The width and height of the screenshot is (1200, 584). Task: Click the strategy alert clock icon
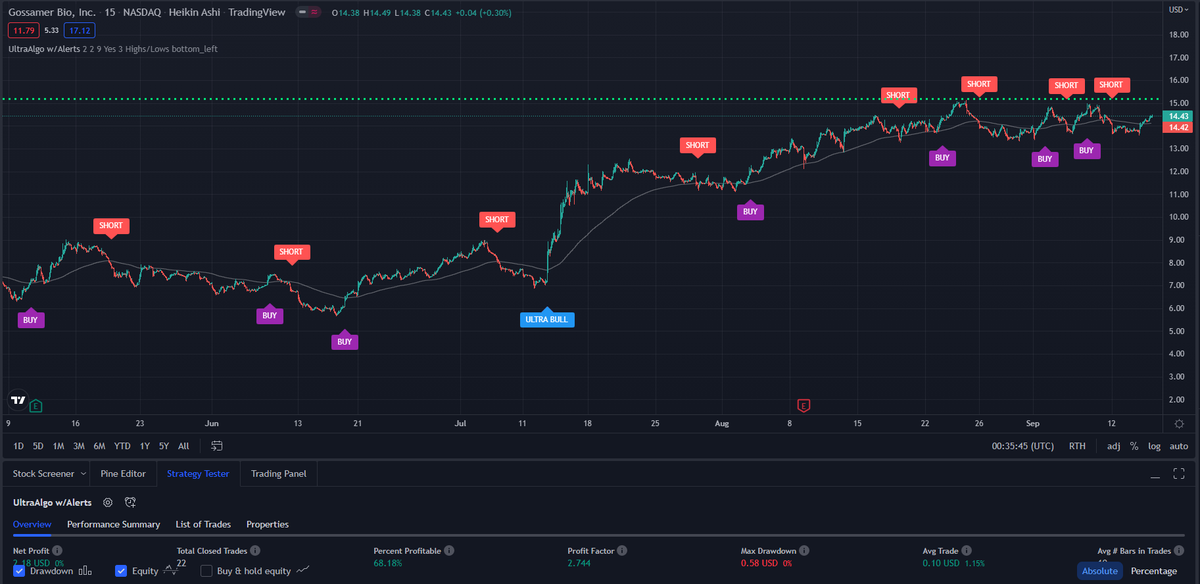coord(130,502)
